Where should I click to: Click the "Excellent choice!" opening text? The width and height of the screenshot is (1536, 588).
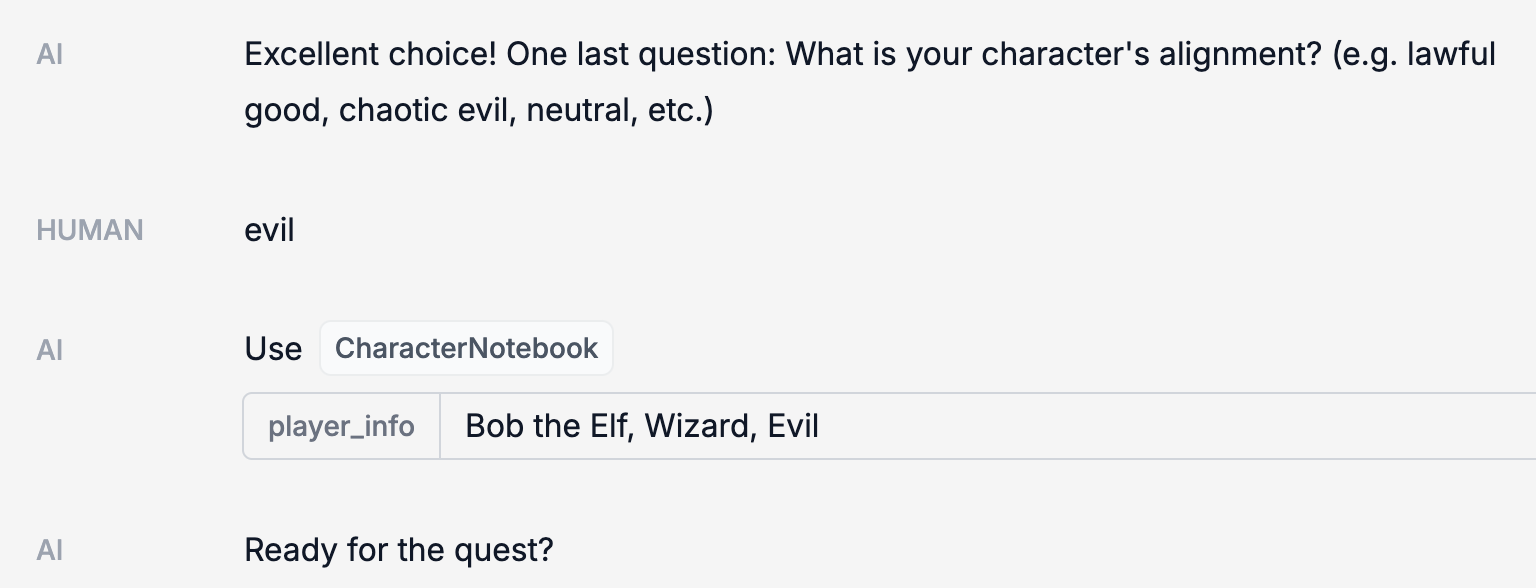(x=370, y=54)
